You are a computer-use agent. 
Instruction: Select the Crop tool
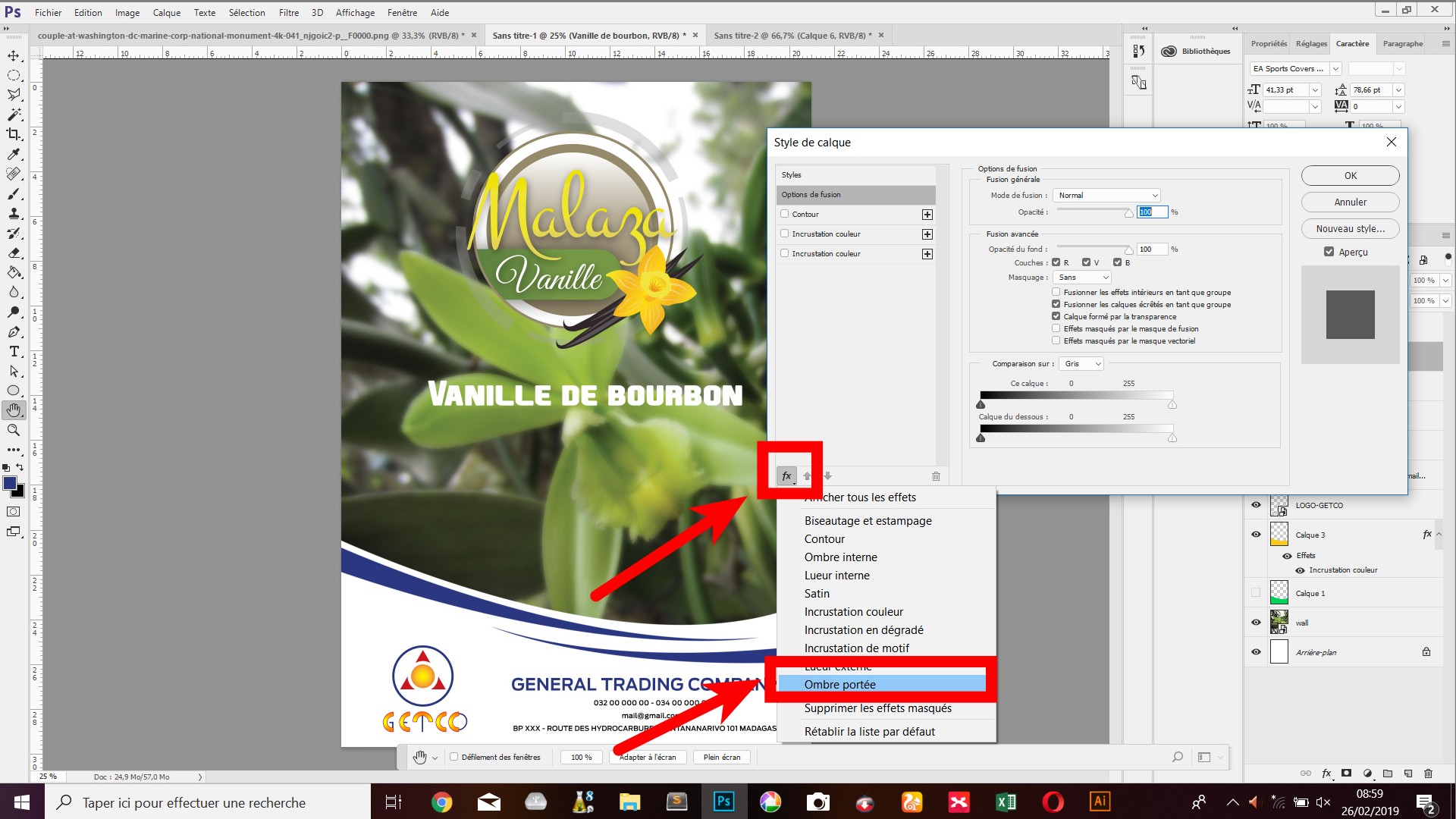point(14,134)
